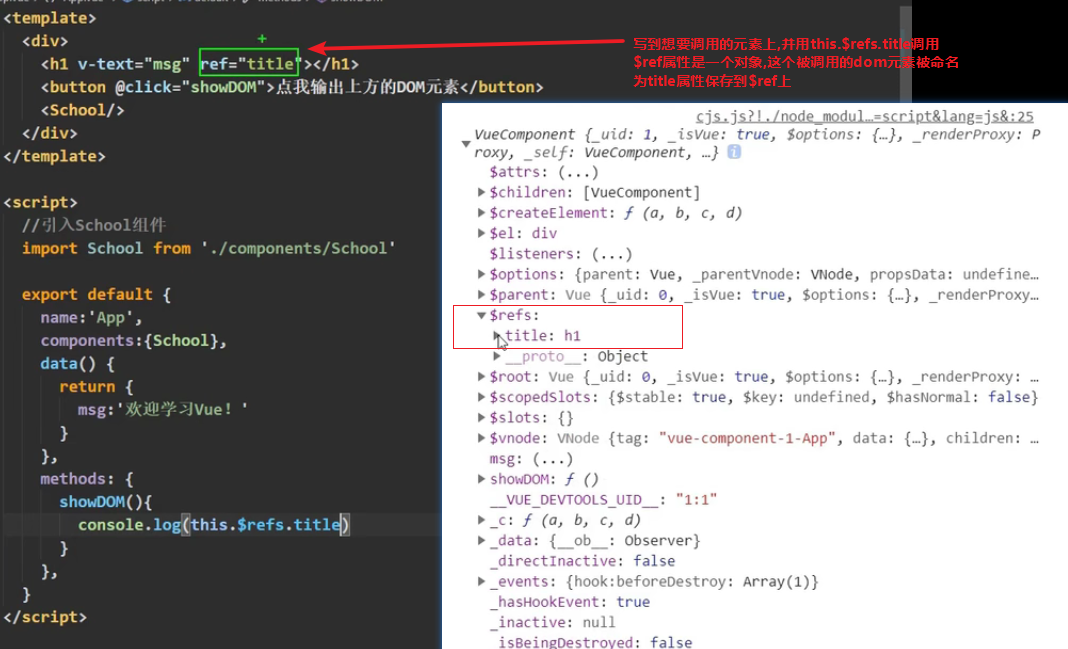Viewport: 1068px width, 649px height.
Task: Click the opening <template> tag
Action: [50, 18]
